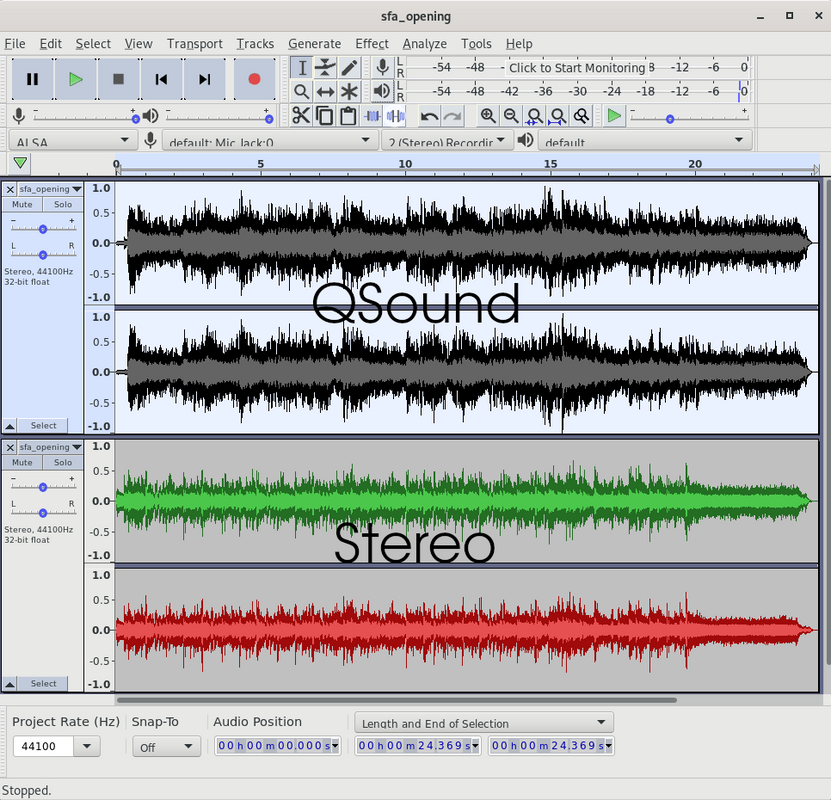Close the top sfa_opening track
Screen dimensions: 831x800
coord(10,189)
